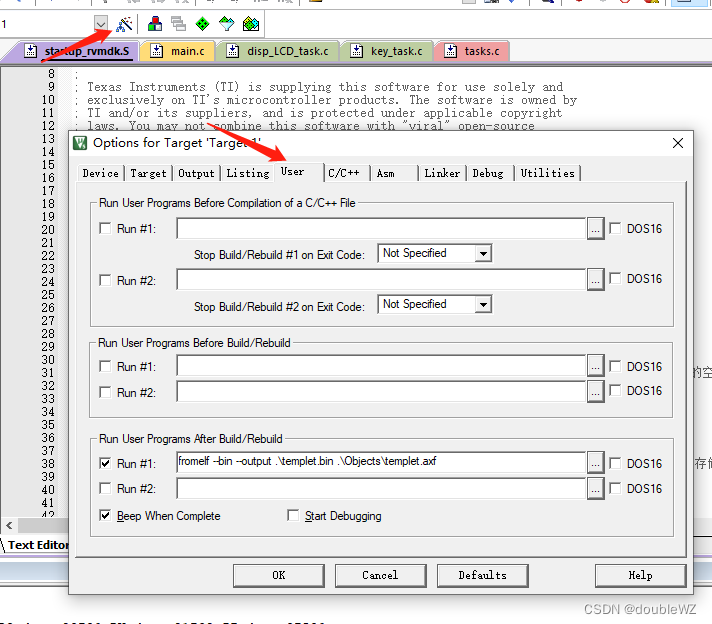Toggle Beep When Complete checkbox

point(105,515)
